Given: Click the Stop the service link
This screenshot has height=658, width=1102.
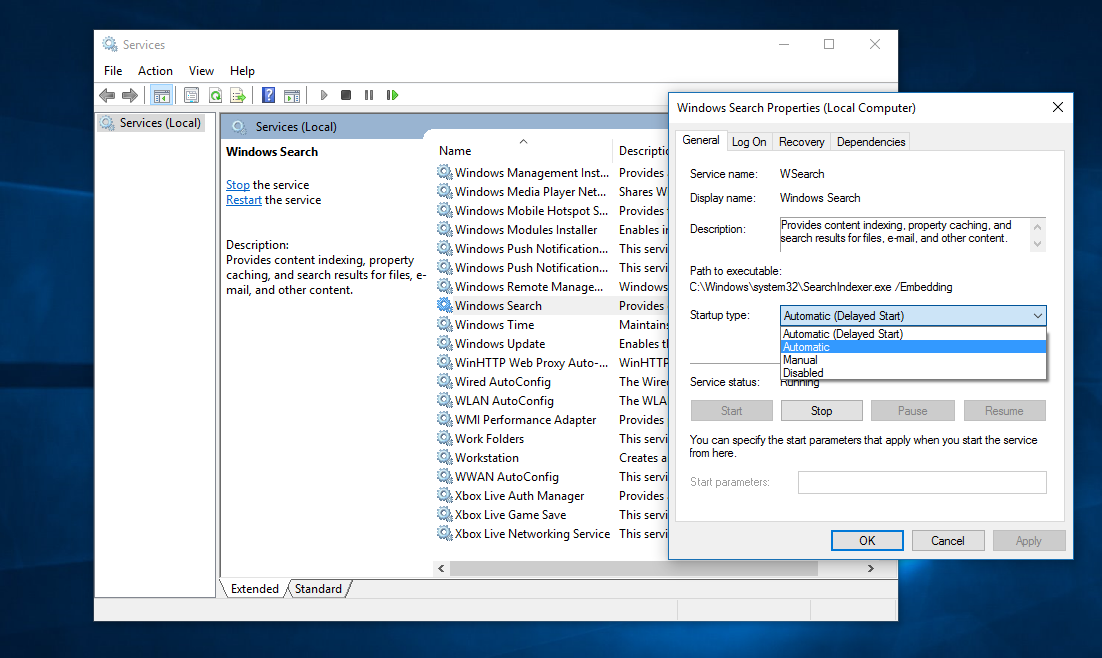Looking at the screenshot, I should coord(238,185).
